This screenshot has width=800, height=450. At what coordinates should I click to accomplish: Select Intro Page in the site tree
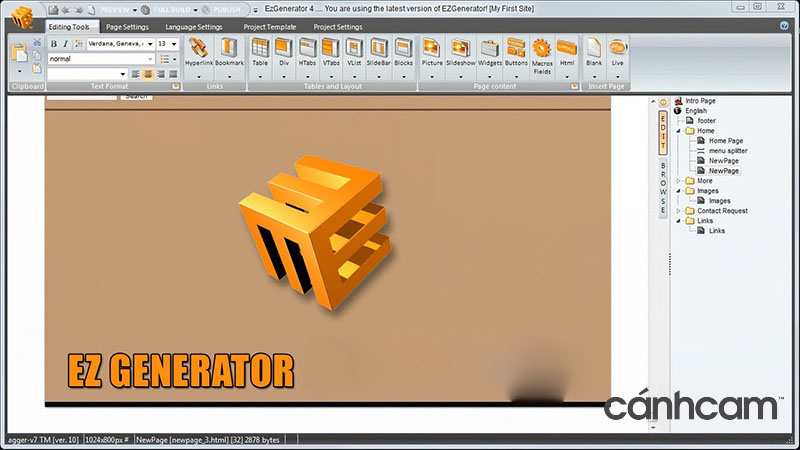(700, 101)
